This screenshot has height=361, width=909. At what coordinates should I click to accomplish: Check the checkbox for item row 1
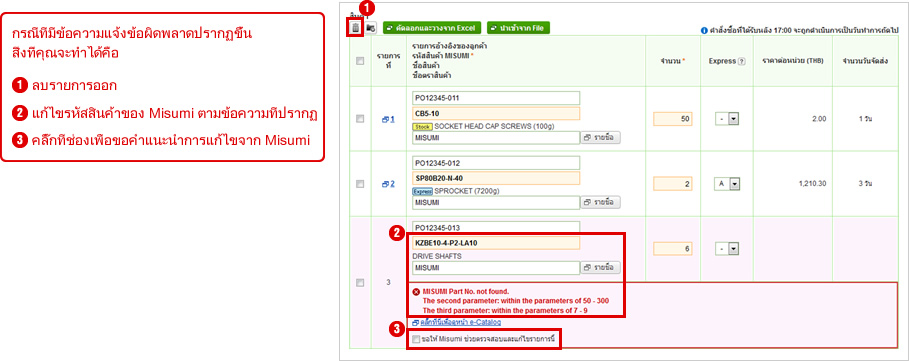click(x=360, y=119)
